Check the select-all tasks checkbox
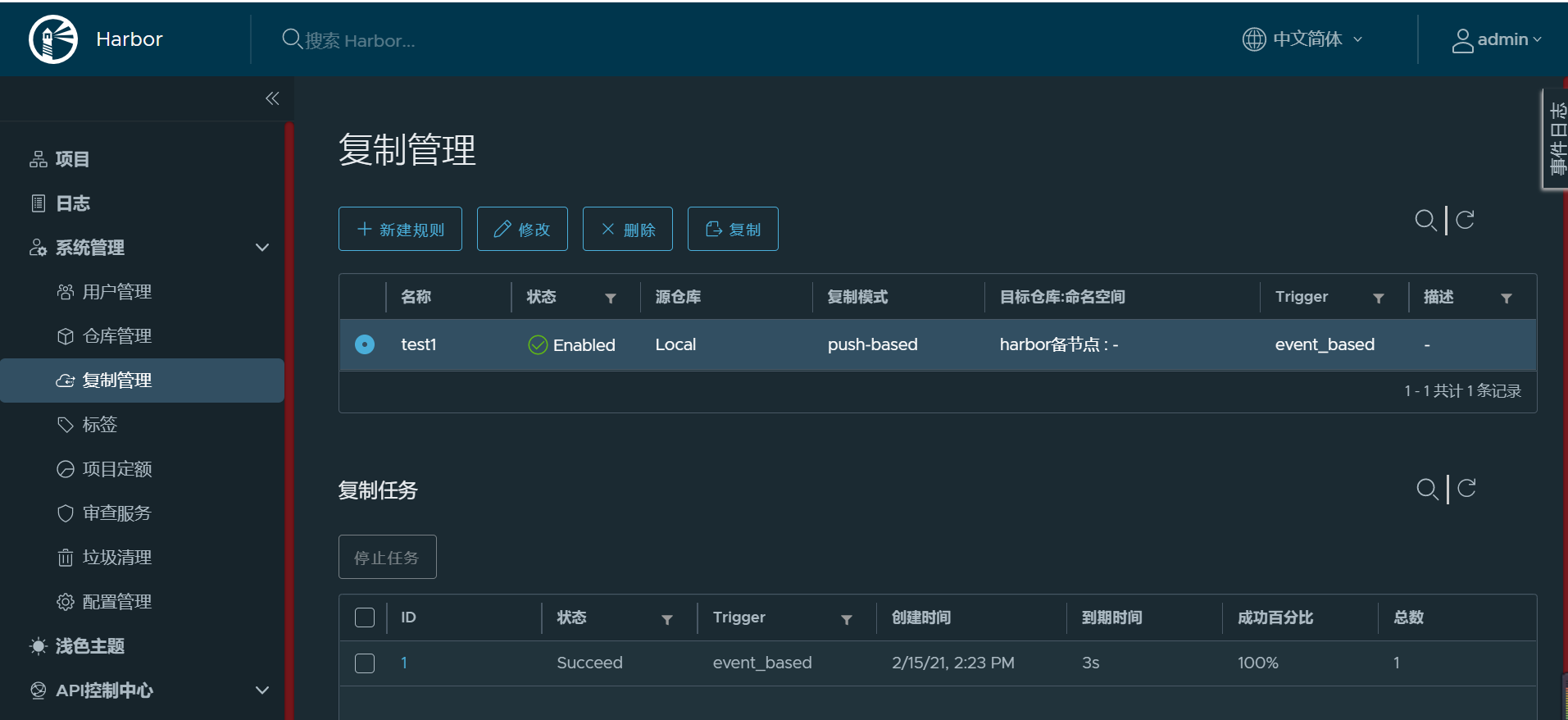The image size is (1568, 720). pos(365,617)
